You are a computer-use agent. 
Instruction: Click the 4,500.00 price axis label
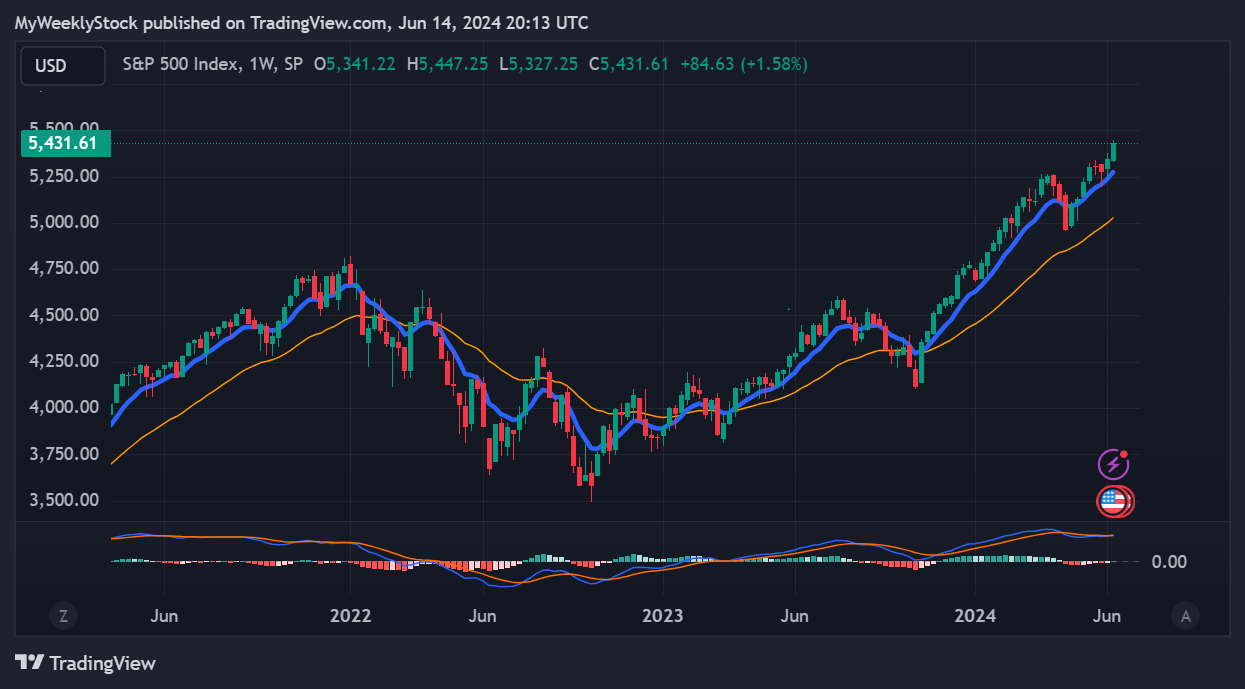[63, 315]
